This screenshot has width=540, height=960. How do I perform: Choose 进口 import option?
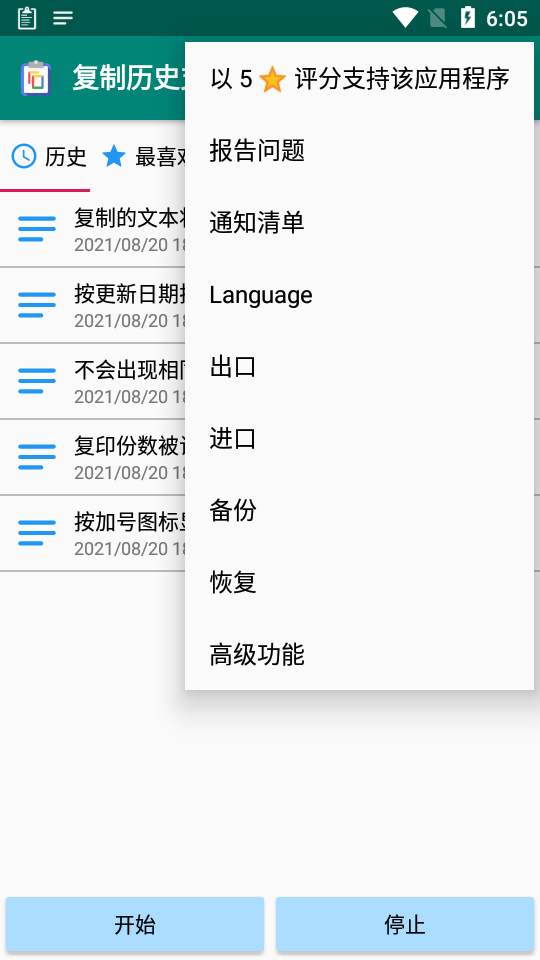359,439
